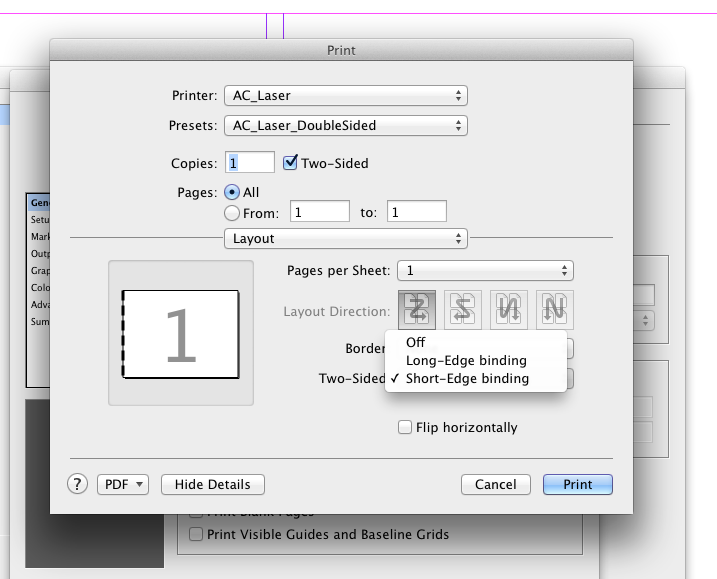Enable Flip horizontally checkbox

click(405, 428)
